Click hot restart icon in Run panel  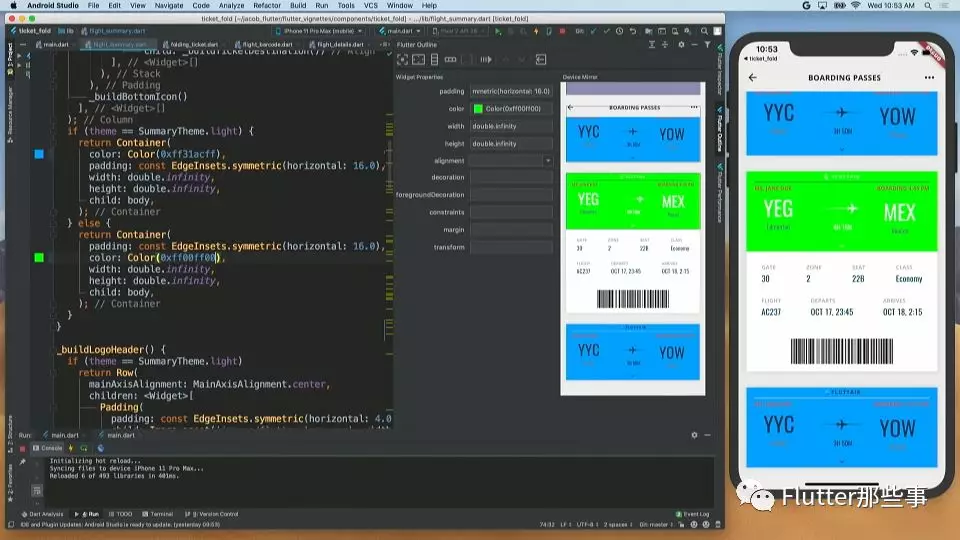[x=84, y=448]
